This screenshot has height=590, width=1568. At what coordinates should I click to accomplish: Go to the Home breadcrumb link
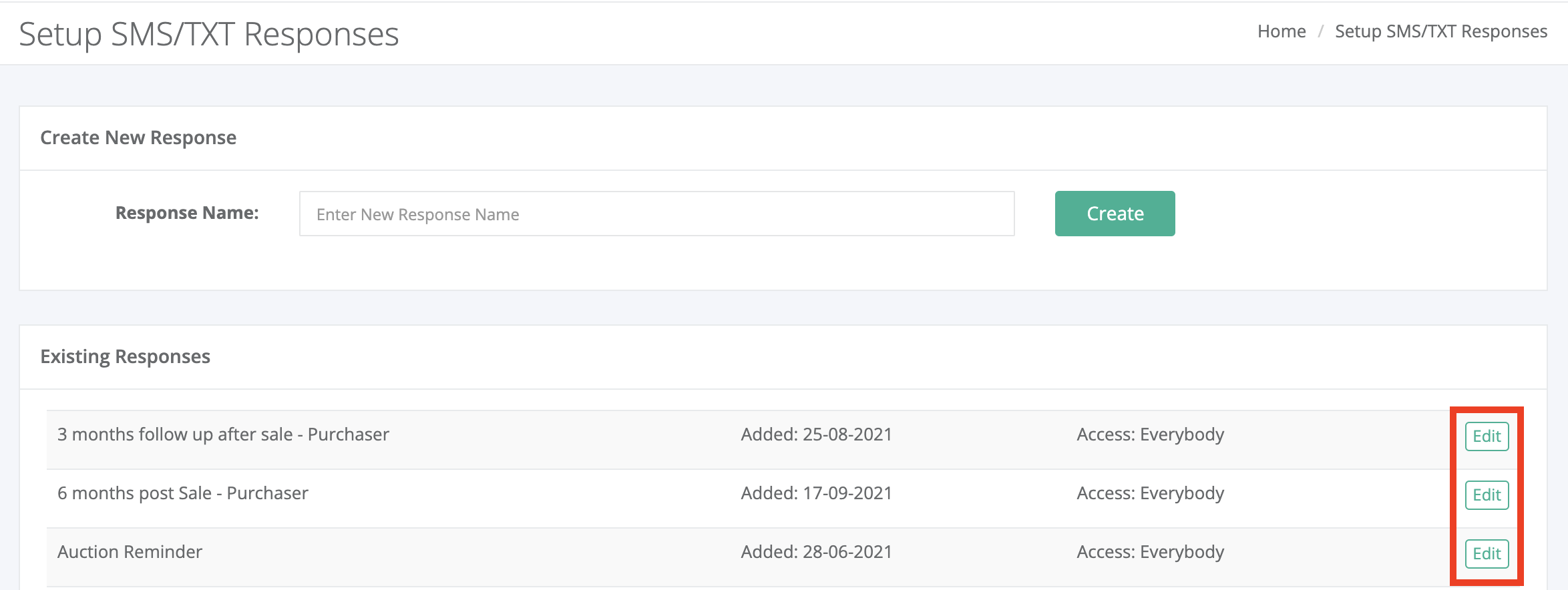pyautogui.click(x=1281, y=31)
